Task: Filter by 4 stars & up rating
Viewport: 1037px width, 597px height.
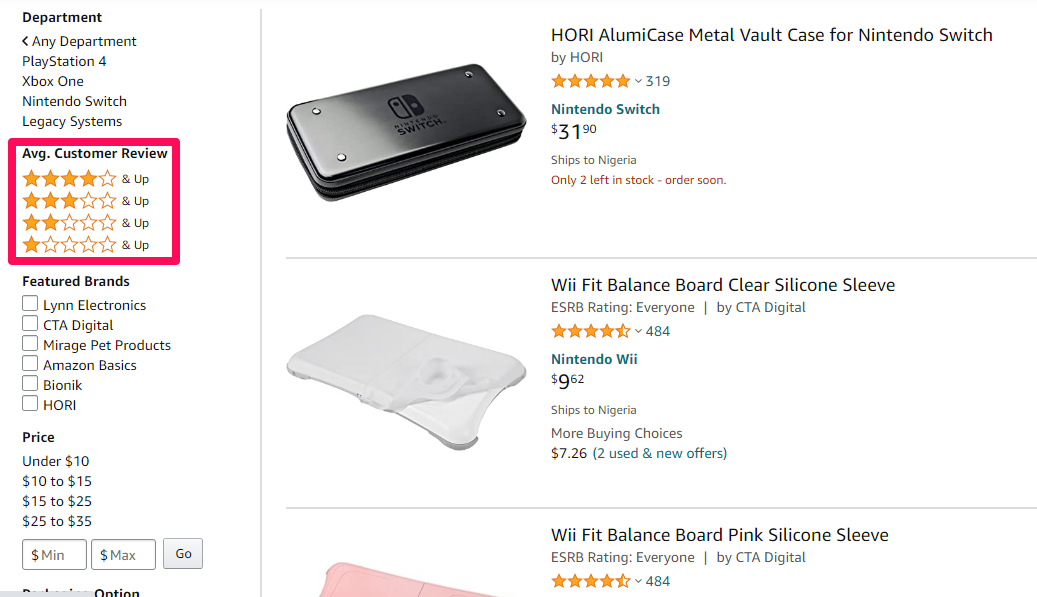Action: pyautogui.click(x=86, y=179)
